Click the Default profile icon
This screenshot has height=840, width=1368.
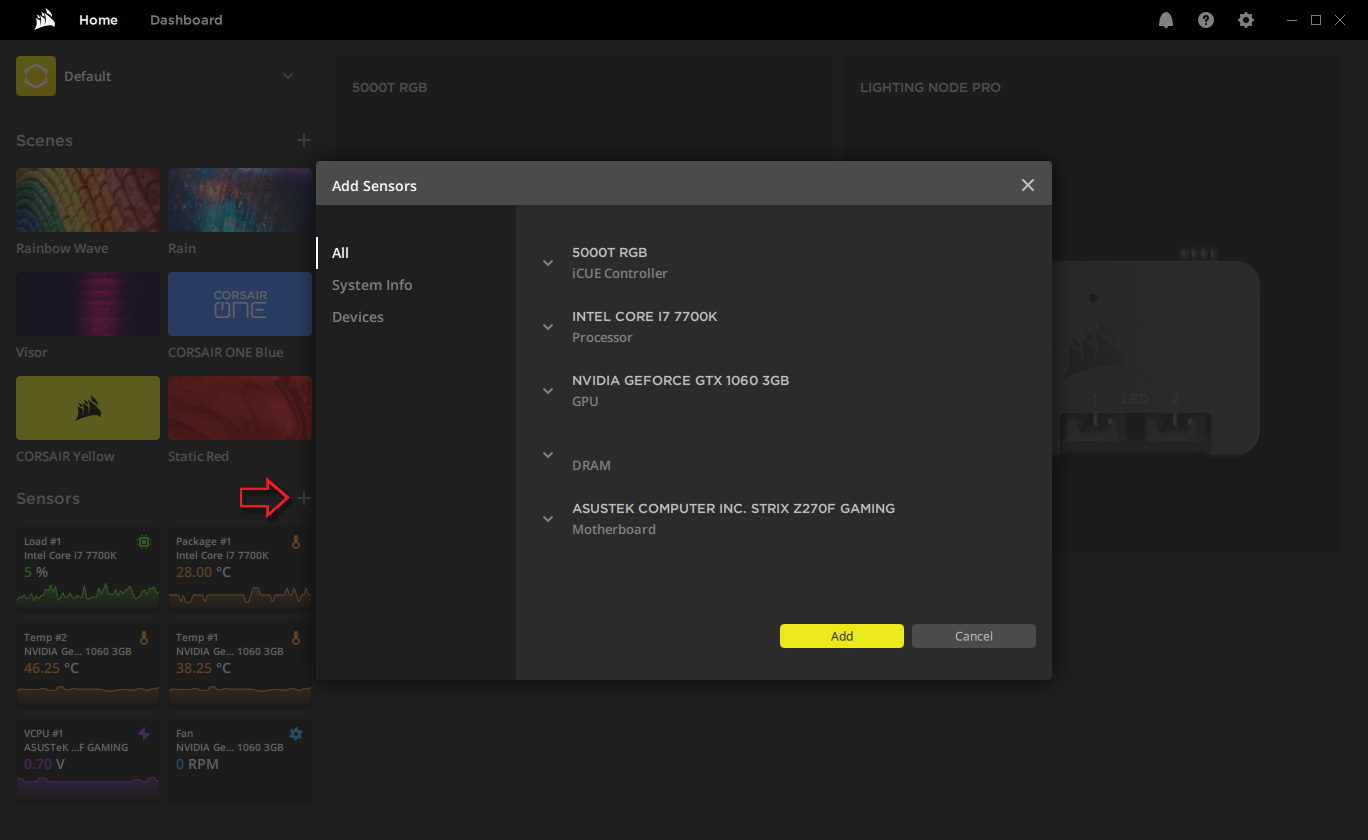(36, 76)
